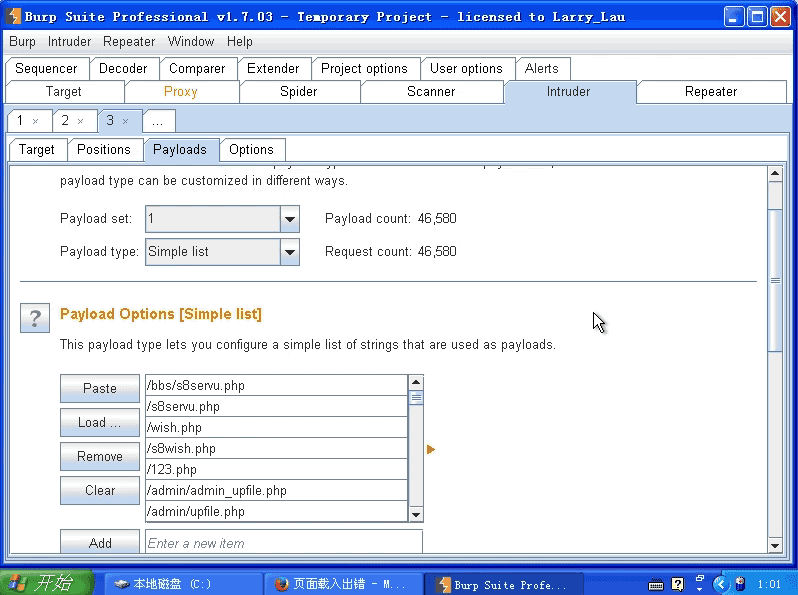Viewport: 798px width, 595px height.
Task: Close Intruder tab number 2
Action: (x=80, y=121)
